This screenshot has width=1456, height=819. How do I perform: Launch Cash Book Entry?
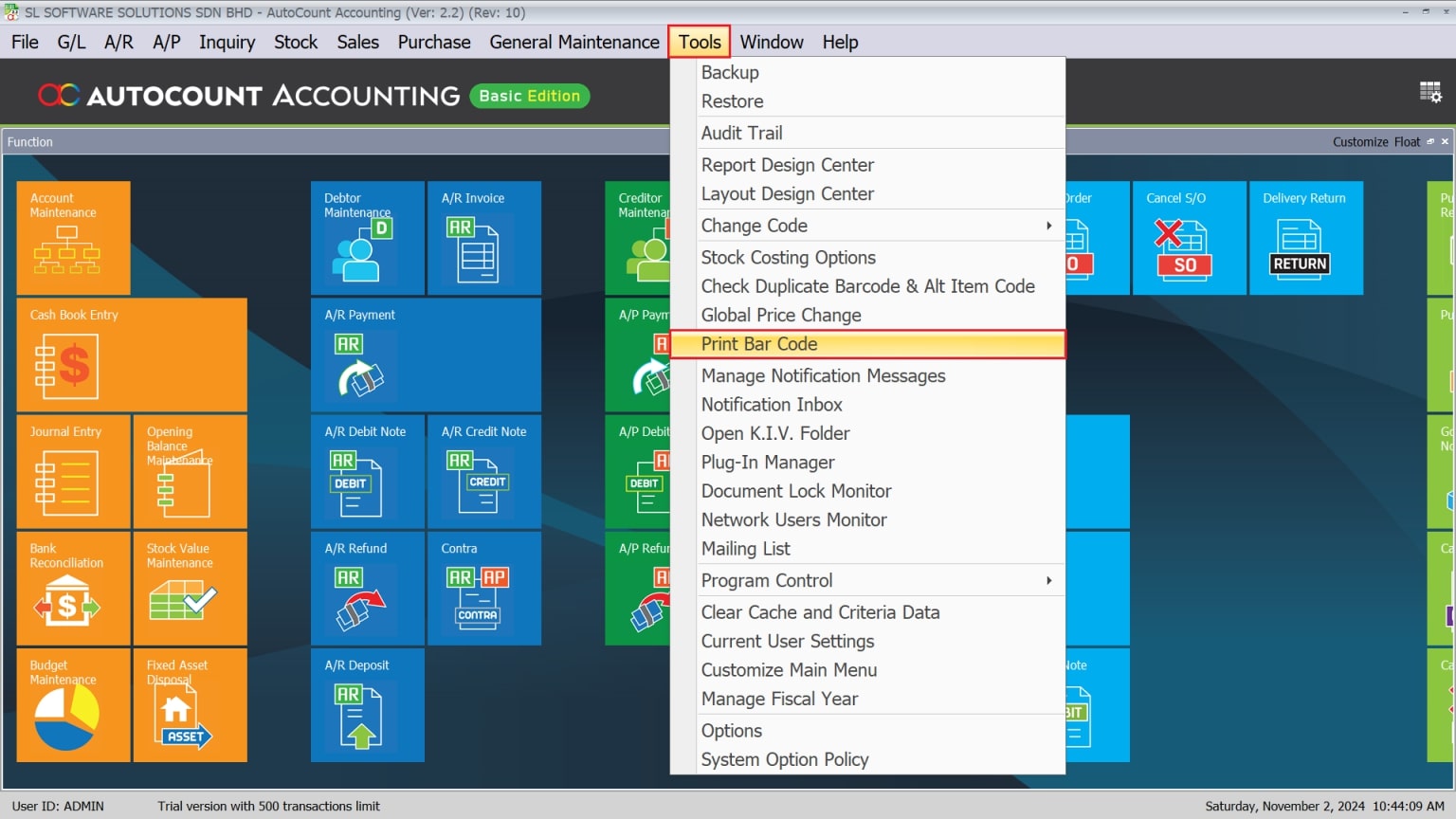[x=132, y=355]
